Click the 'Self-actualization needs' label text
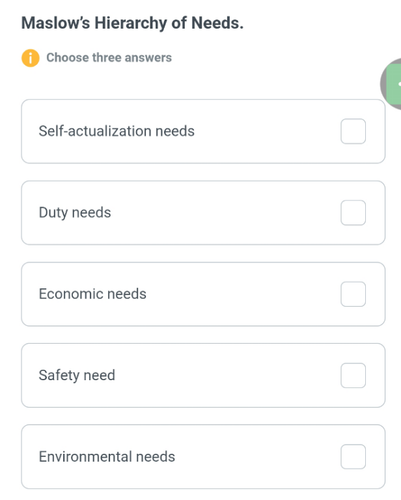This screenshot has width=401, height=500. [x=117, y=131]
